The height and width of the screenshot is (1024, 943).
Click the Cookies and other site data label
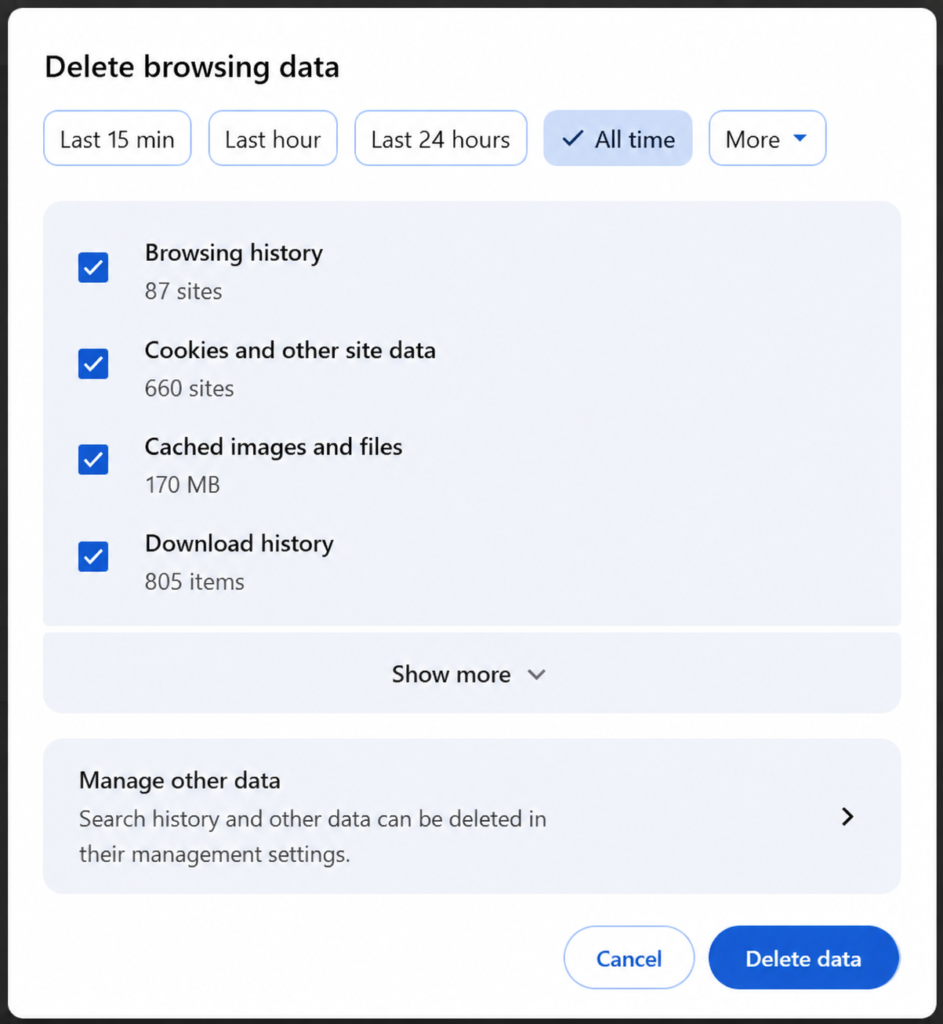[x=290, y=350]
